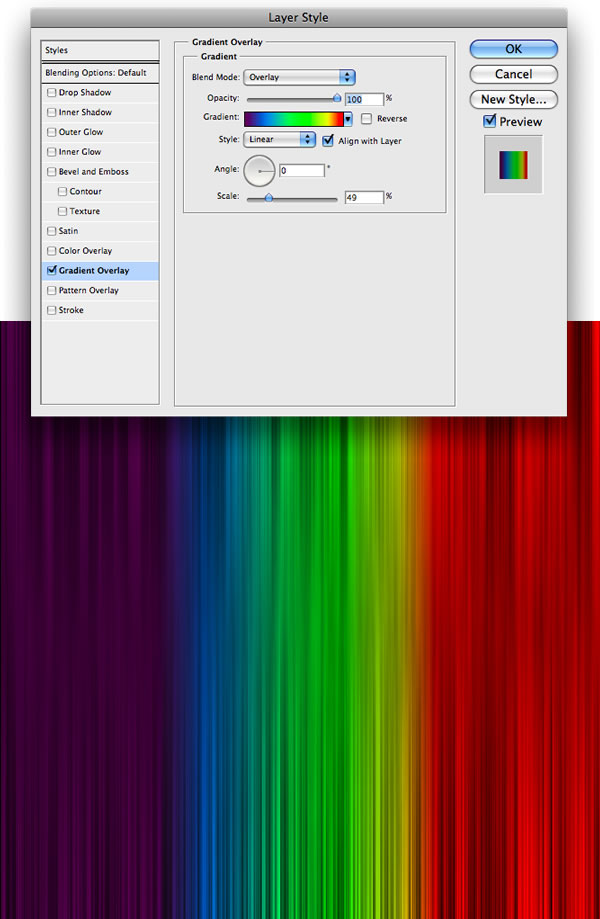
Task: Click the Scale slider handle
Action: coord(268,198)
